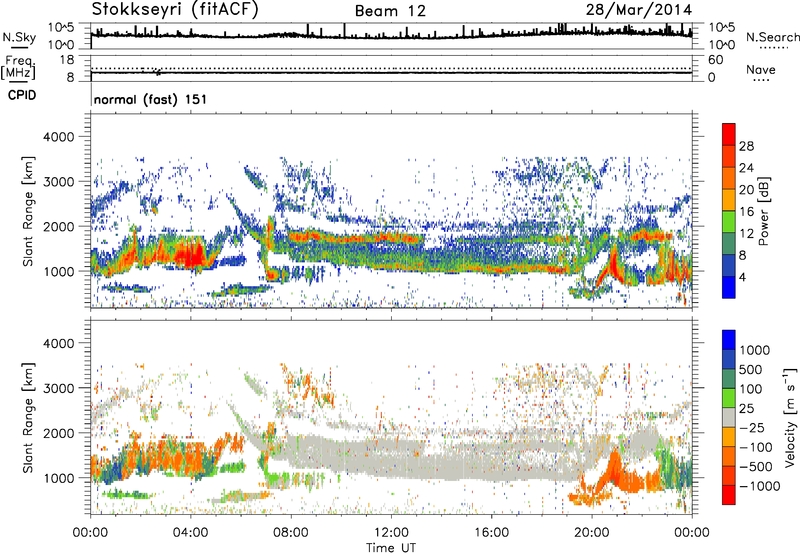The width and height of the screenshot is (800, 554).
Task: Click the "12:00" time tick label
Action: tap(391, 533)
